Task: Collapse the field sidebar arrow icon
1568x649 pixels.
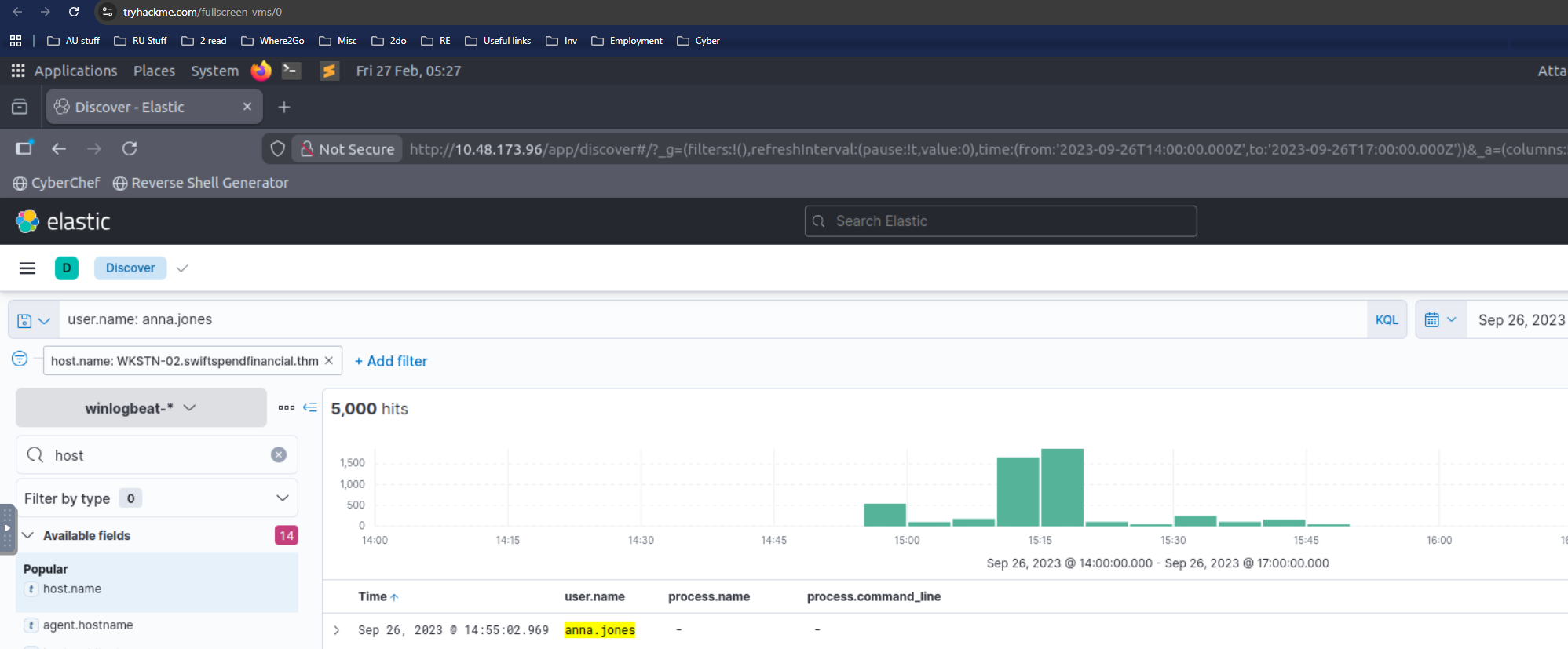Action: coord(310,407)
